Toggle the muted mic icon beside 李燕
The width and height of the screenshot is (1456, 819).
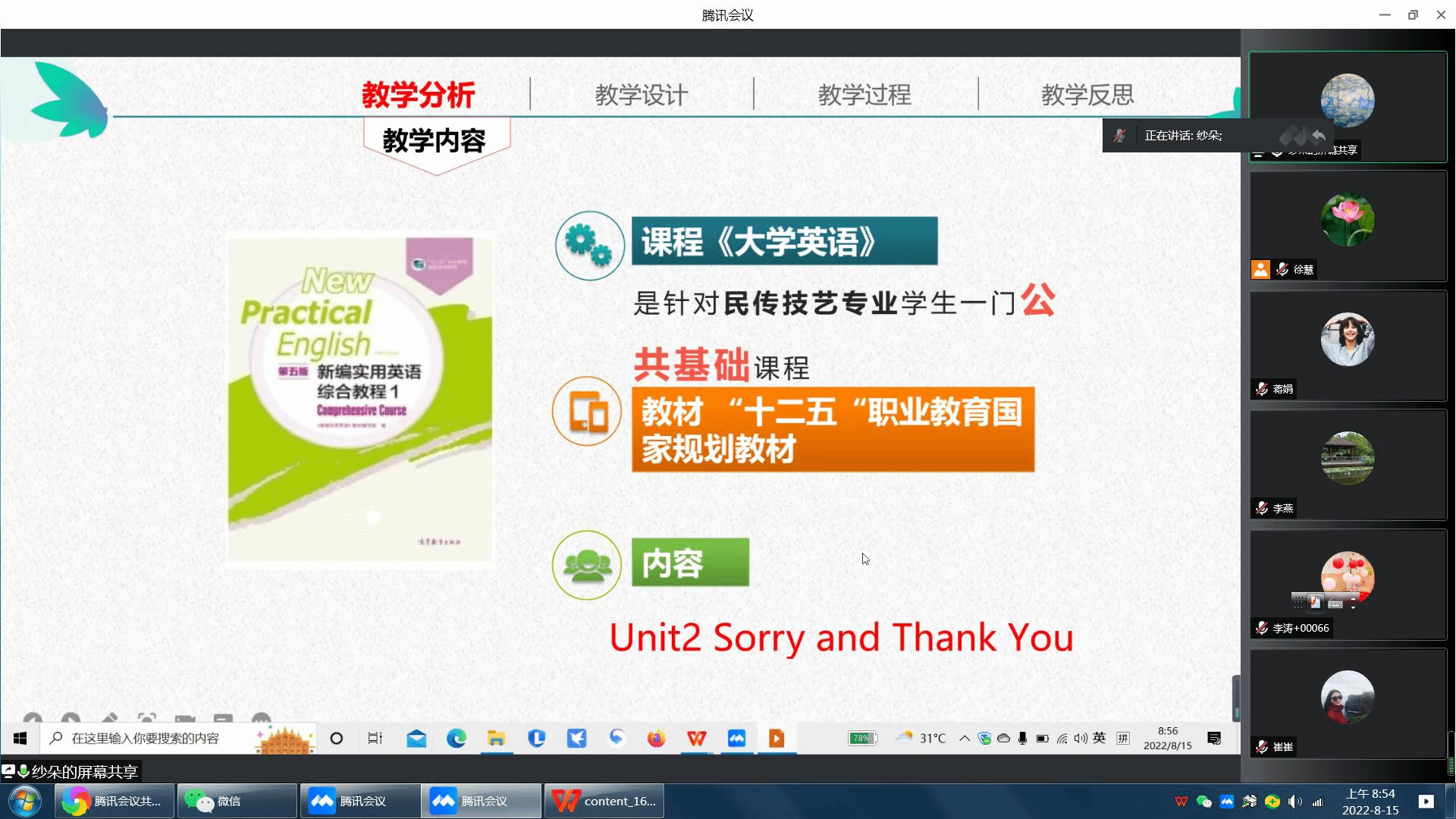pyautogui.click(x=1262, y=508)
